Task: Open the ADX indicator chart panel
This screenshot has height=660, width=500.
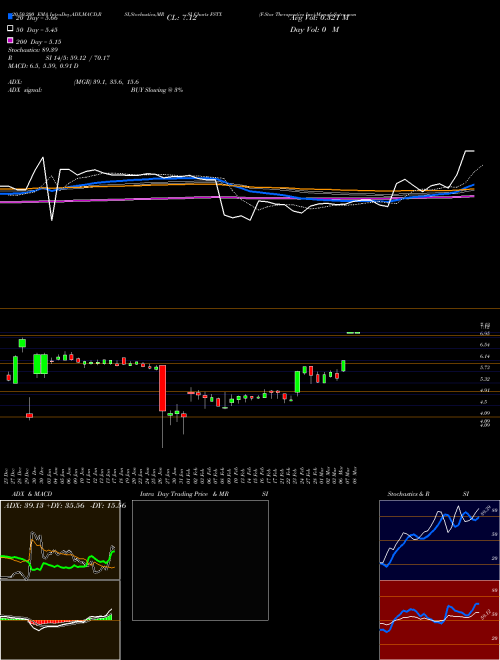Action: pos(60,540)
